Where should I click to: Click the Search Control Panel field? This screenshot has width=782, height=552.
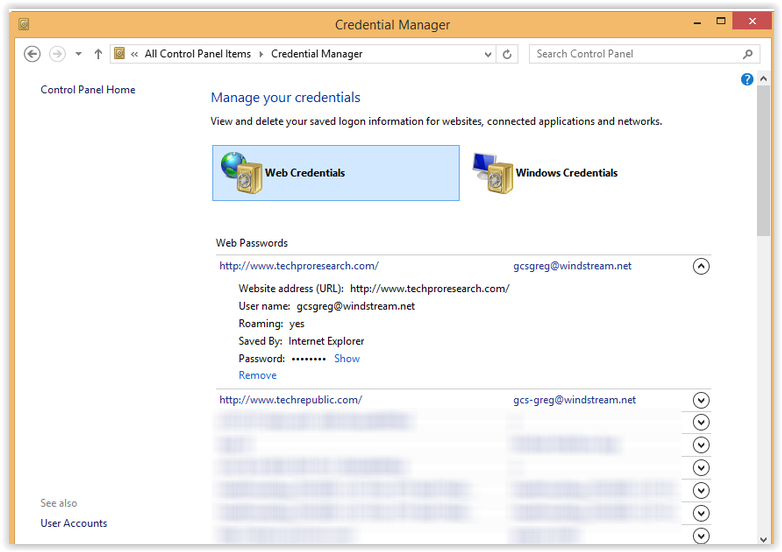click(635, 54)
